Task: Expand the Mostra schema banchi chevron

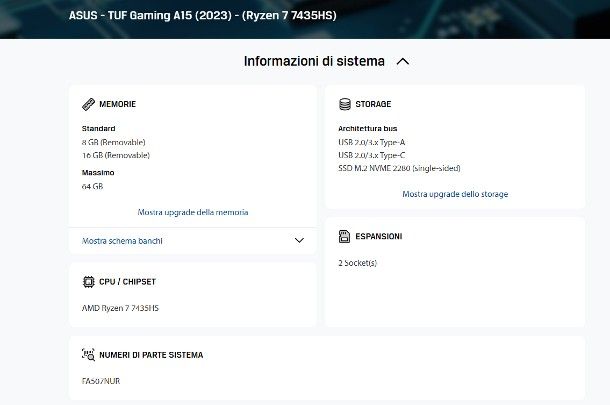Action: coord(299,240)
